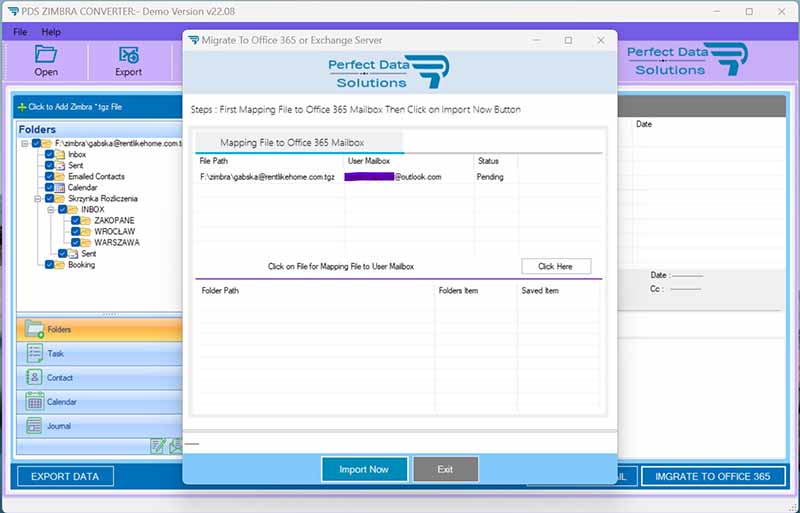This screenshot has width=800, height=513.
Task: Select the WROCŁAW folder in tree
Action: (x=115, y=232)
